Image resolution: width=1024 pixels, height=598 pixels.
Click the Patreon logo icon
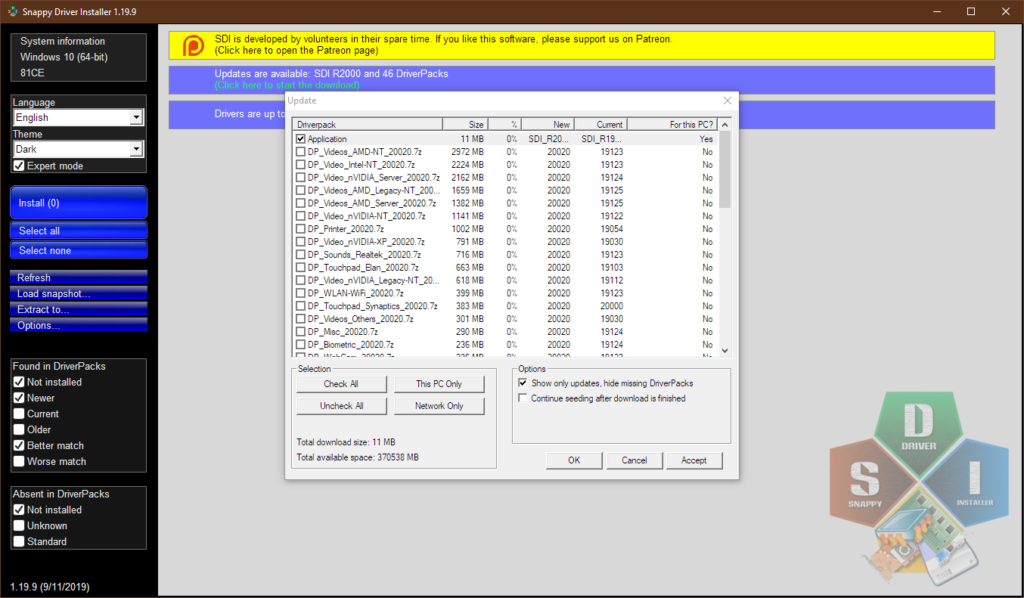pos(193,46)
